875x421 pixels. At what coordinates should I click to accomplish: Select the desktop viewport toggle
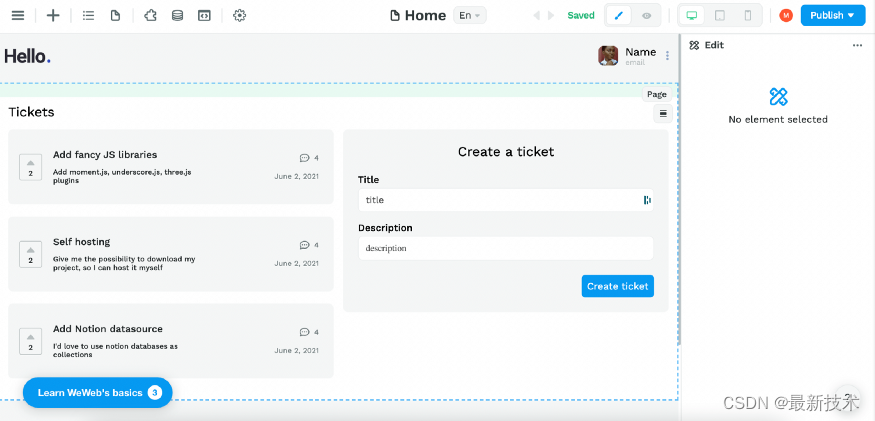coord(692,16)
